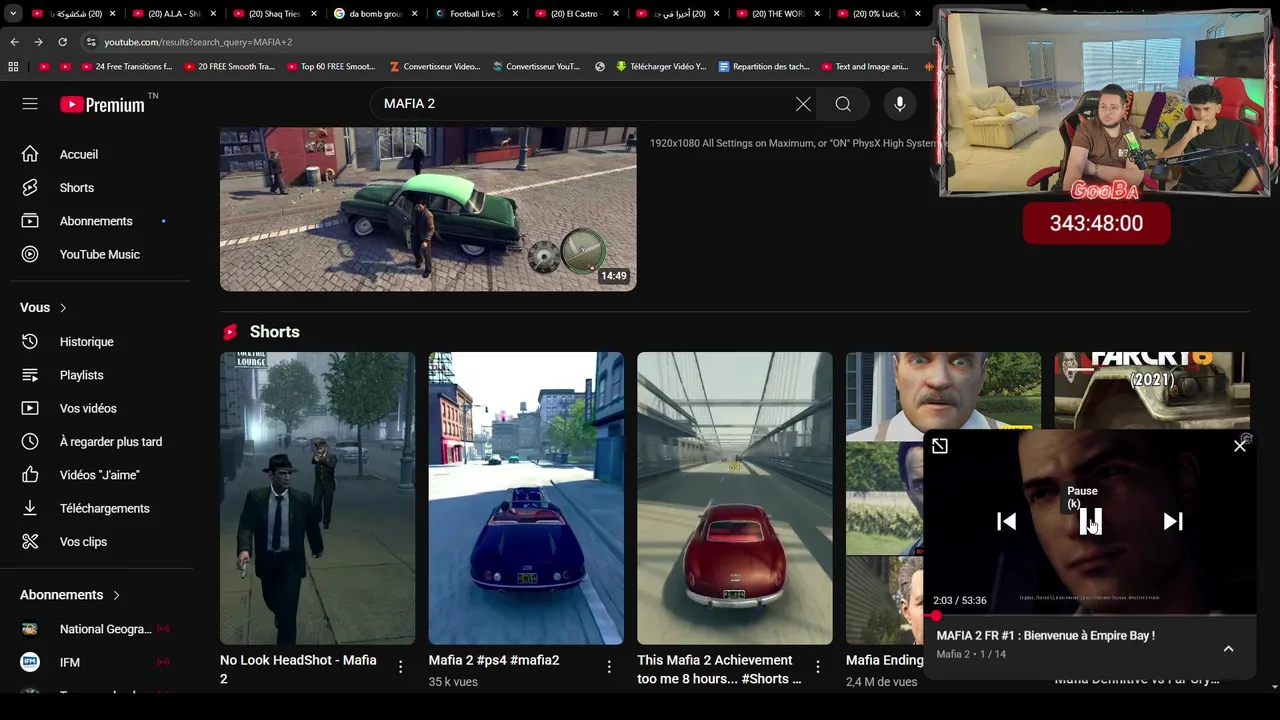Viewport: 1280px width, 720px height.
Task: Open bookmark Convertisseur Video
Action: [435, 67]
